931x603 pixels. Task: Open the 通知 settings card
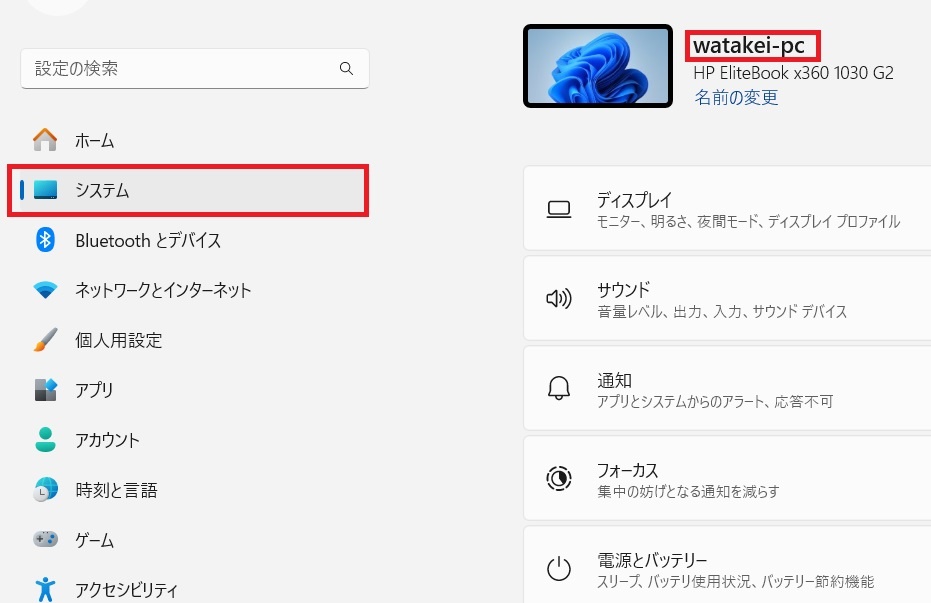(x=727, y=388)
